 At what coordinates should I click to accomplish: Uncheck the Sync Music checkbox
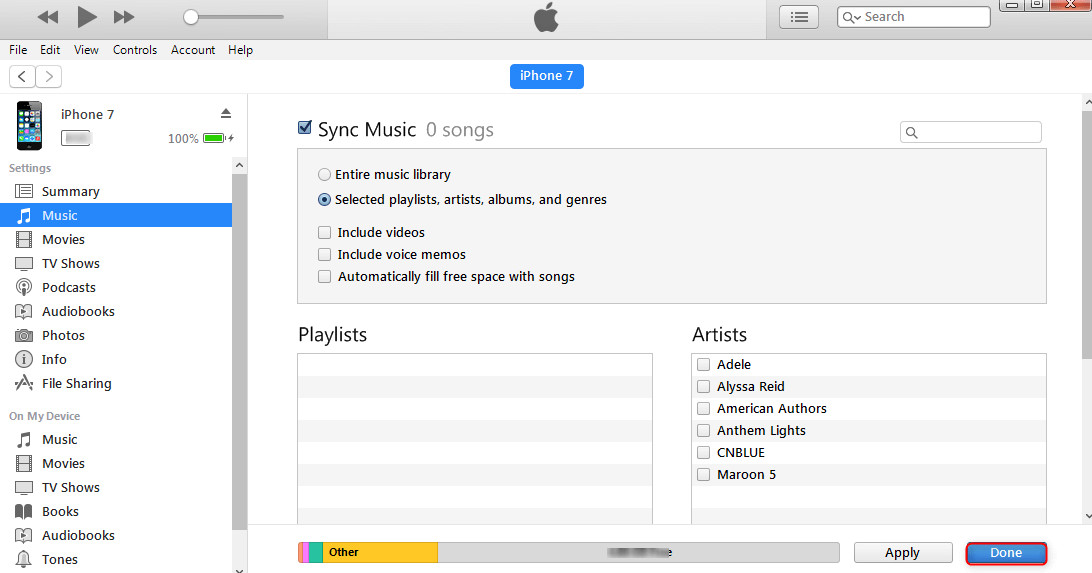(305, 128)
